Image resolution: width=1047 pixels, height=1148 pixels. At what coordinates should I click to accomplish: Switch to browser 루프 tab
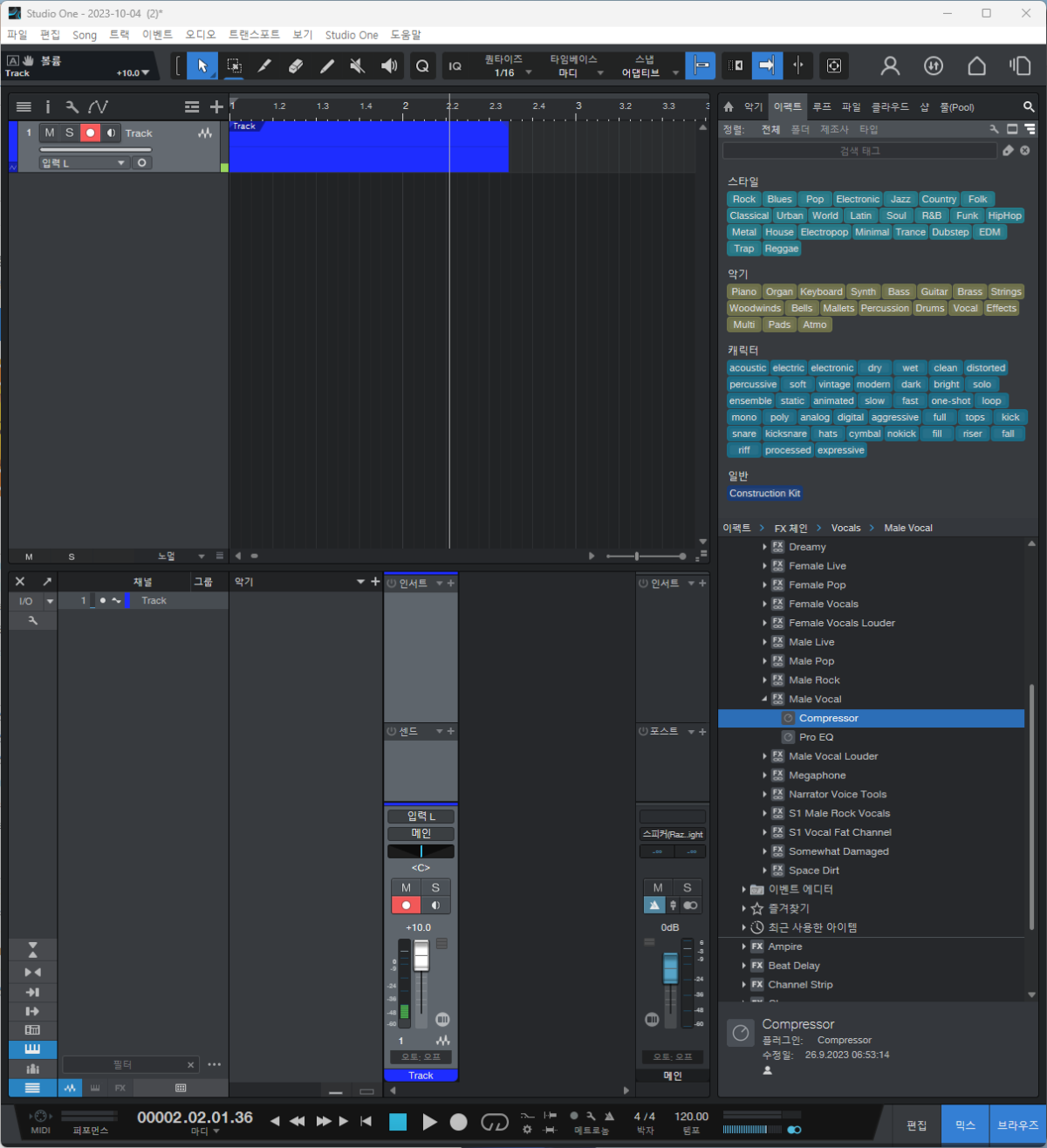(822, 106)
